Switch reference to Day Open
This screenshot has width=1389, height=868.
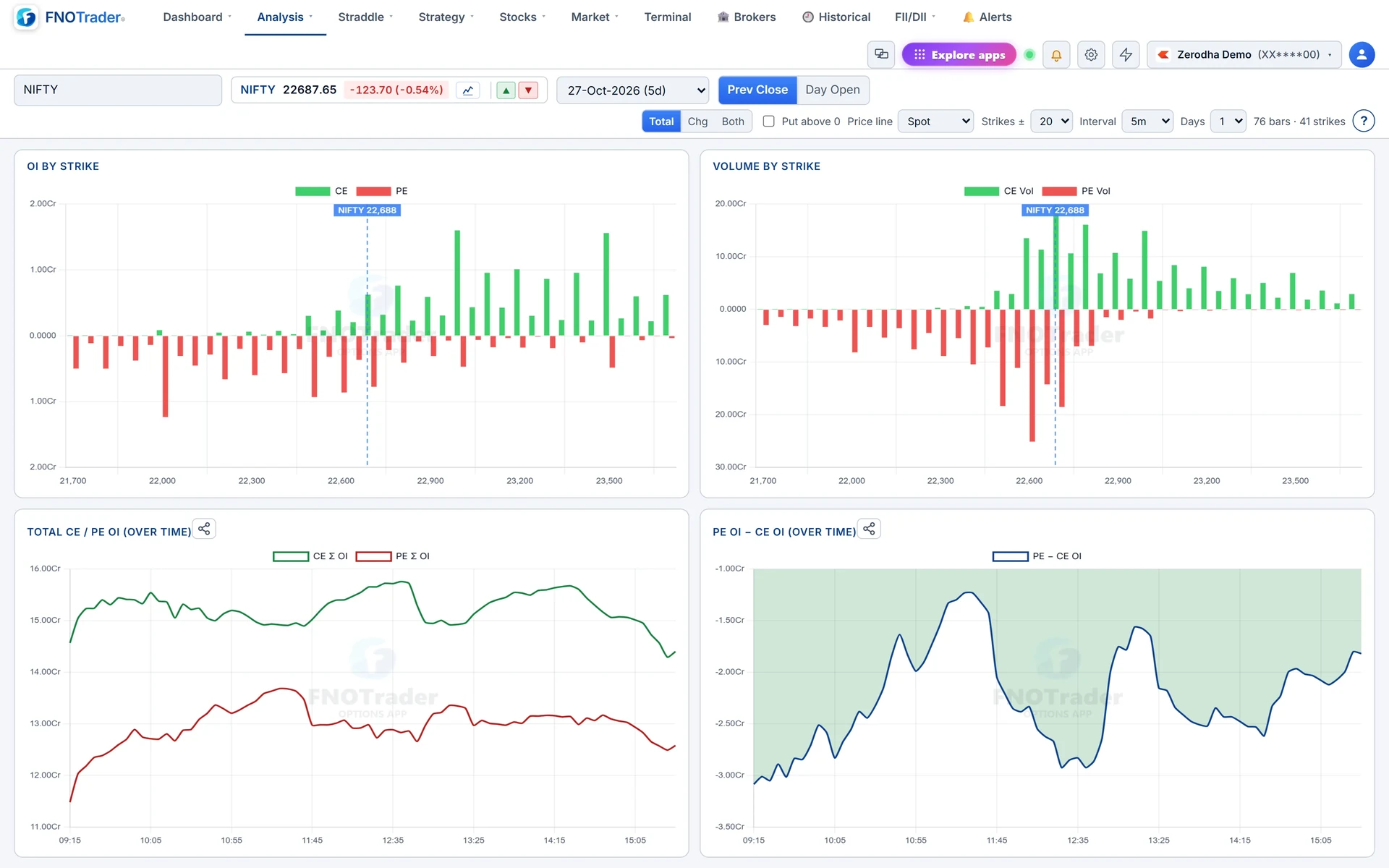pos(833,90)
